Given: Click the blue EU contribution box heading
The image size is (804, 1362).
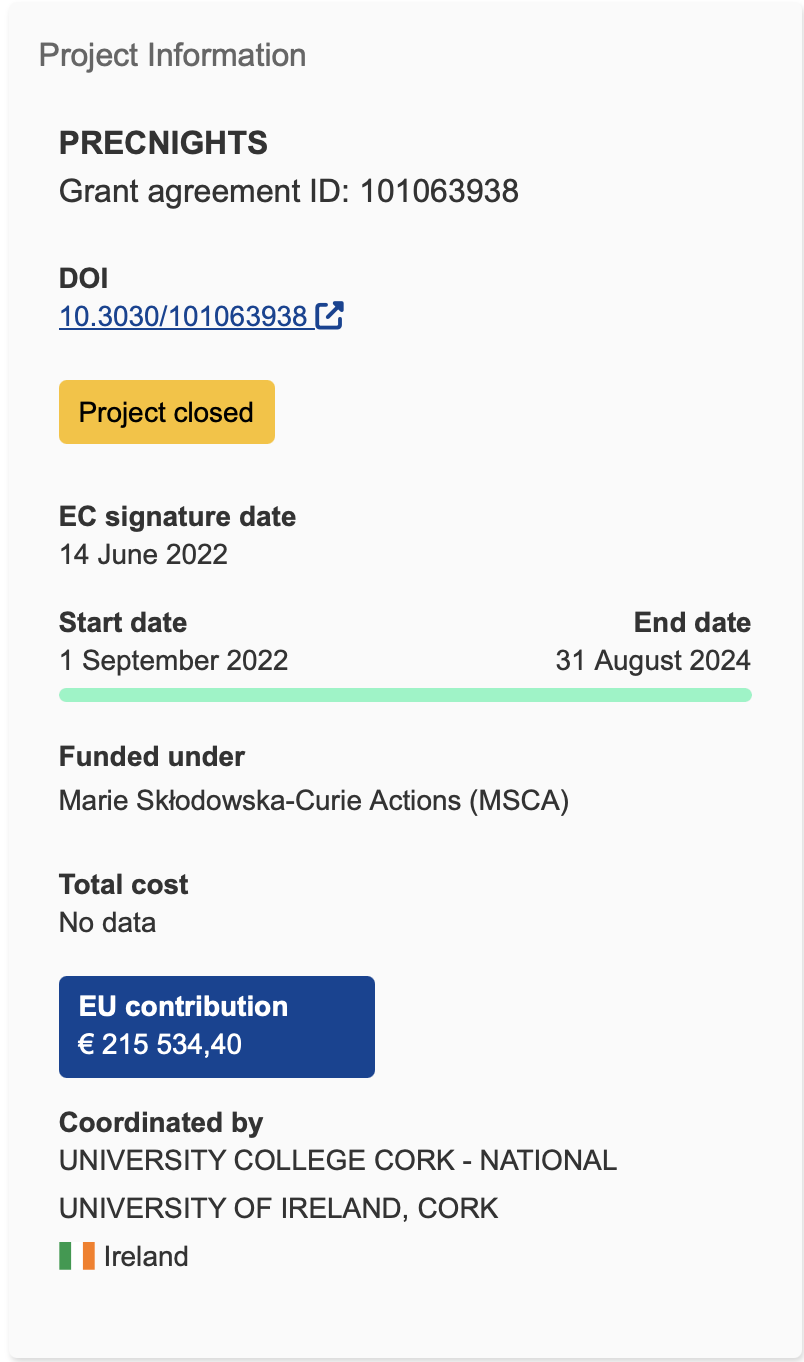Looking at the screenshot, I should coord(183,1006).
